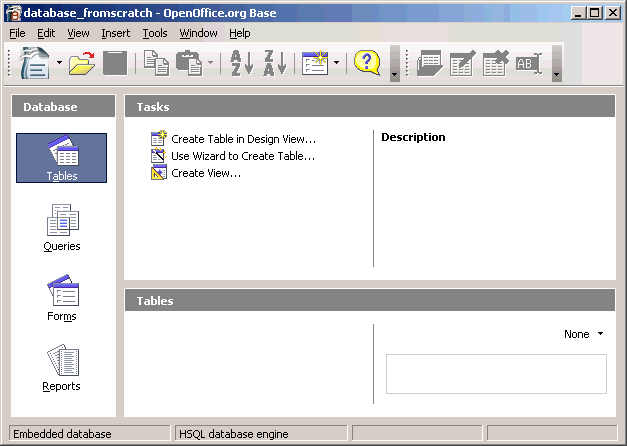Click HSQL database engine status field
627x446 pixels.
pyautogui.click(x=261, y=434)
